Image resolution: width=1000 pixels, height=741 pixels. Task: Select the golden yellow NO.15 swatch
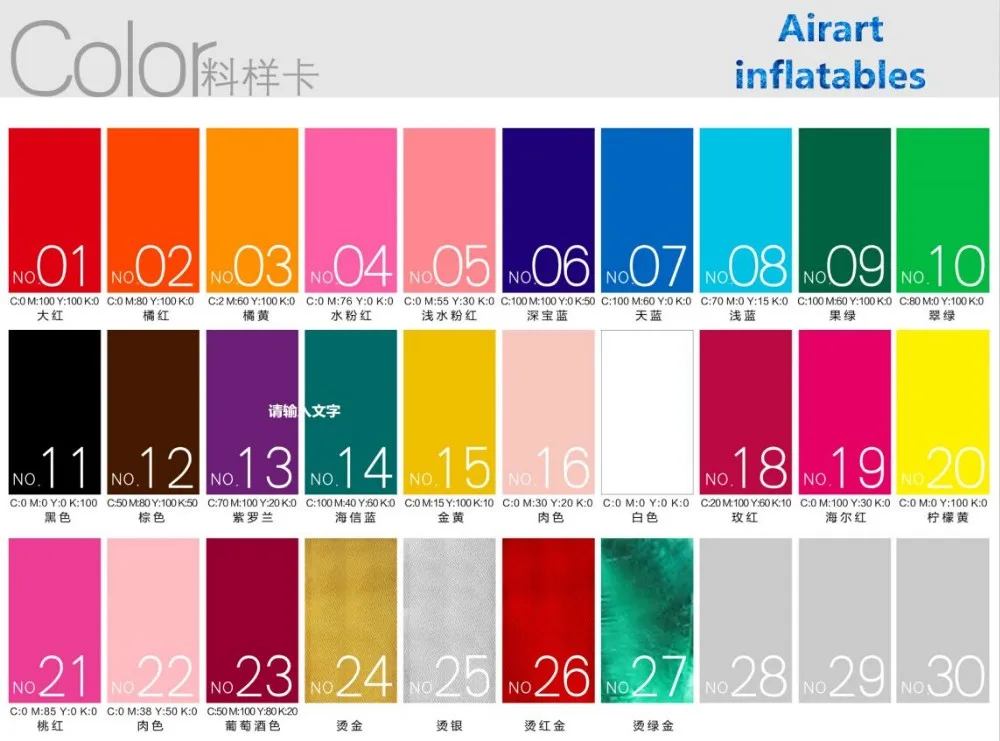point(449,412)
